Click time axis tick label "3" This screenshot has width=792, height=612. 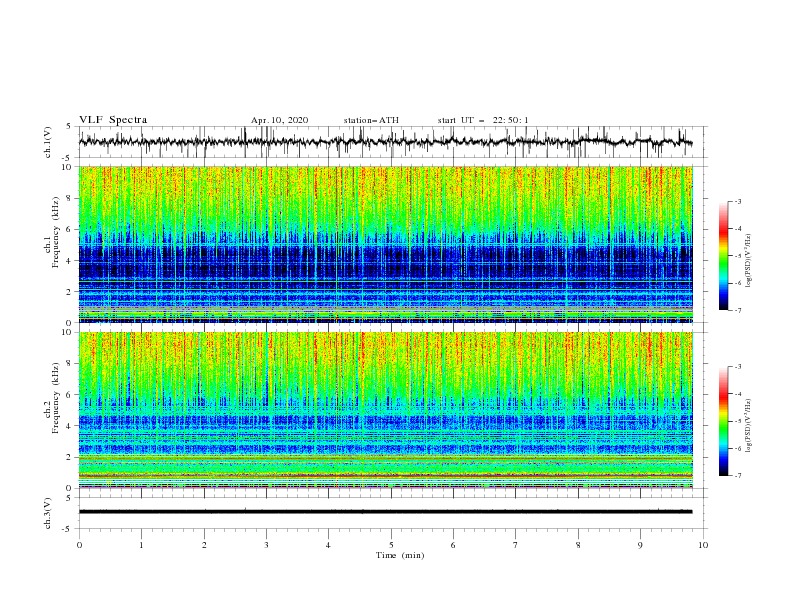tap(266, 545)
